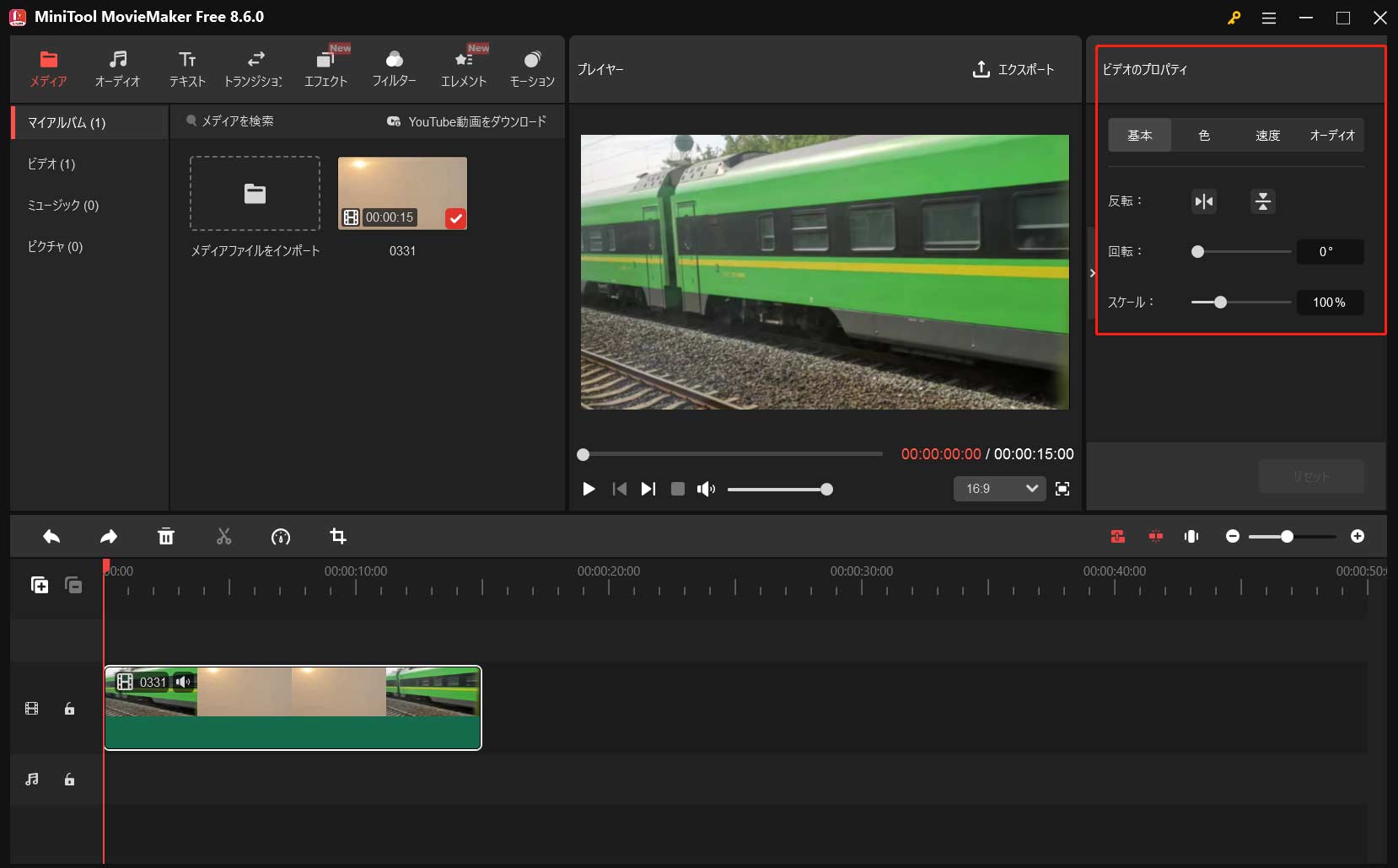The width and height of the screenshot is (1398, 868).
Task: Adjust the 回転 rotation slider
Action: click(1240, 251)
